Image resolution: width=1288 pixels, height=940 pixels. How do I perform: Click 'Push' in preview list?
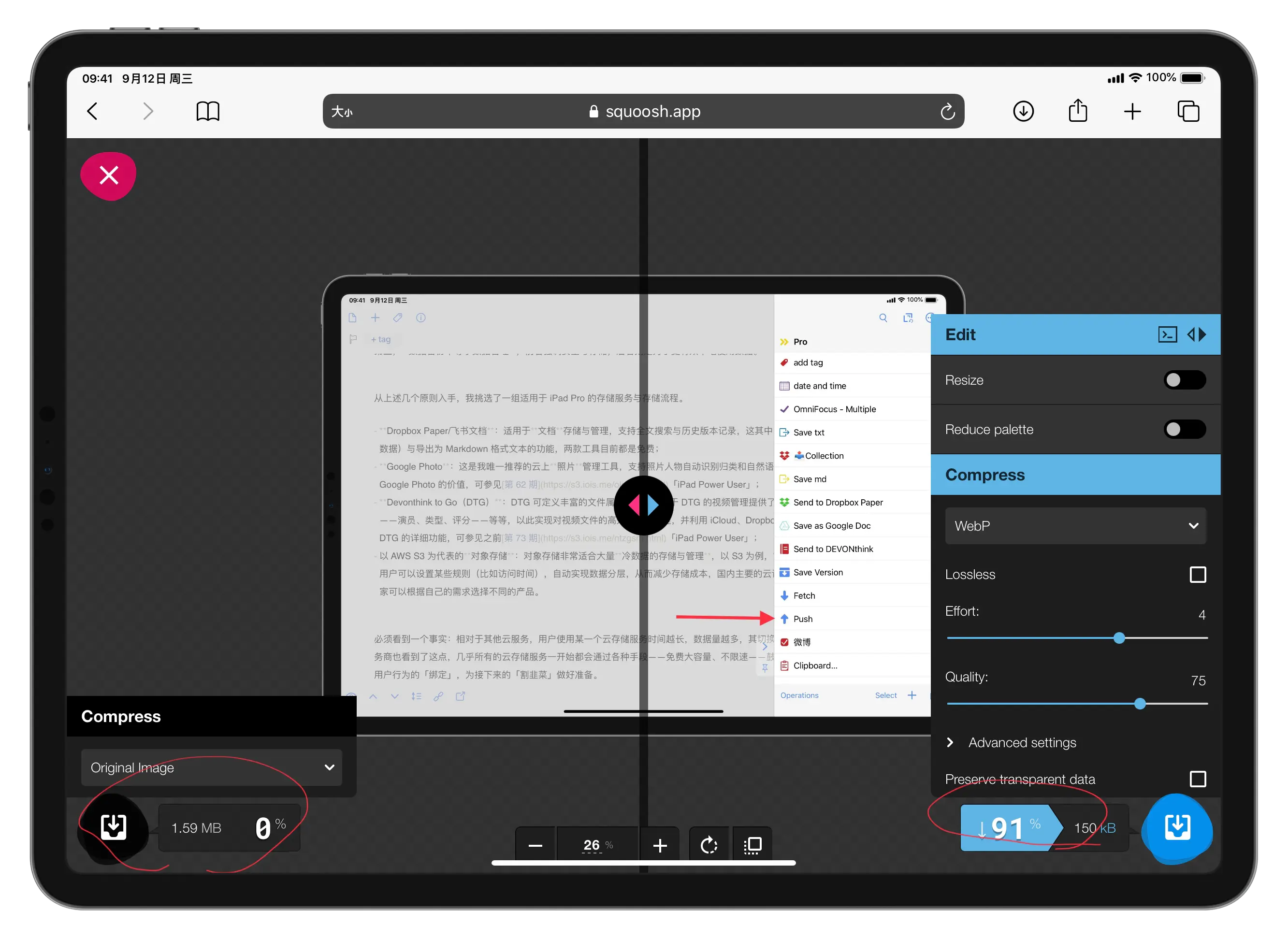(803, 619)
